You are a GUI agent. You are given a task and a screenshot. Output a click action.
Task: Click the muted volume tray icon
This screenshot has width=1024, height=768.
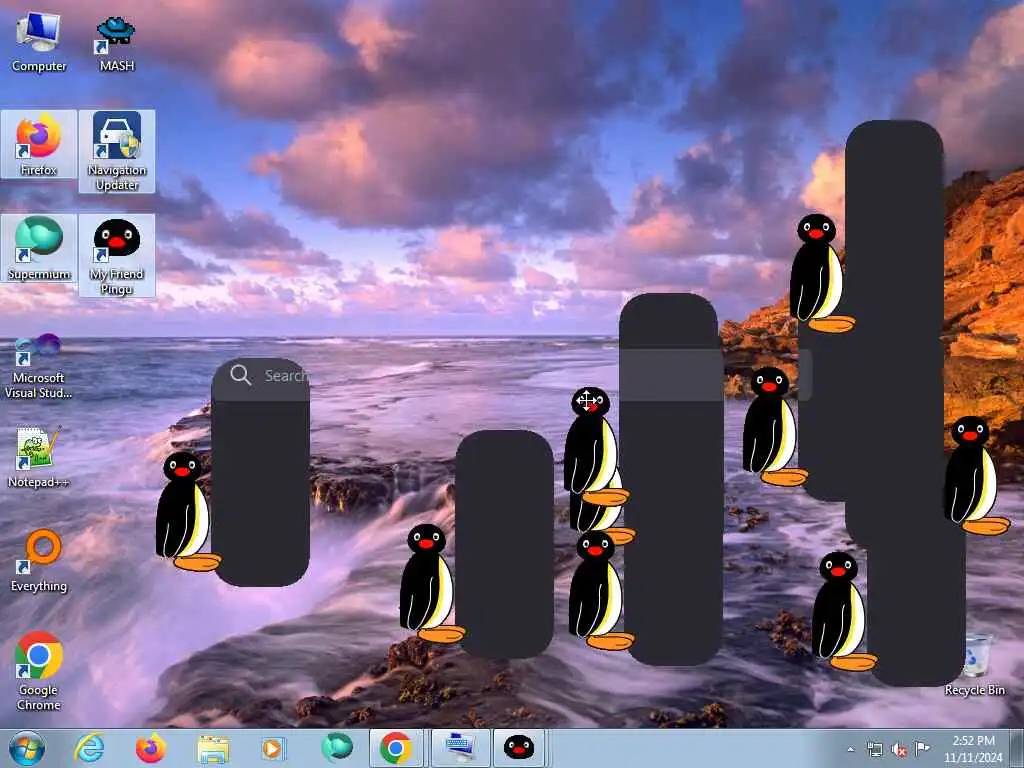pyautogui.click(x=899, y=750)
